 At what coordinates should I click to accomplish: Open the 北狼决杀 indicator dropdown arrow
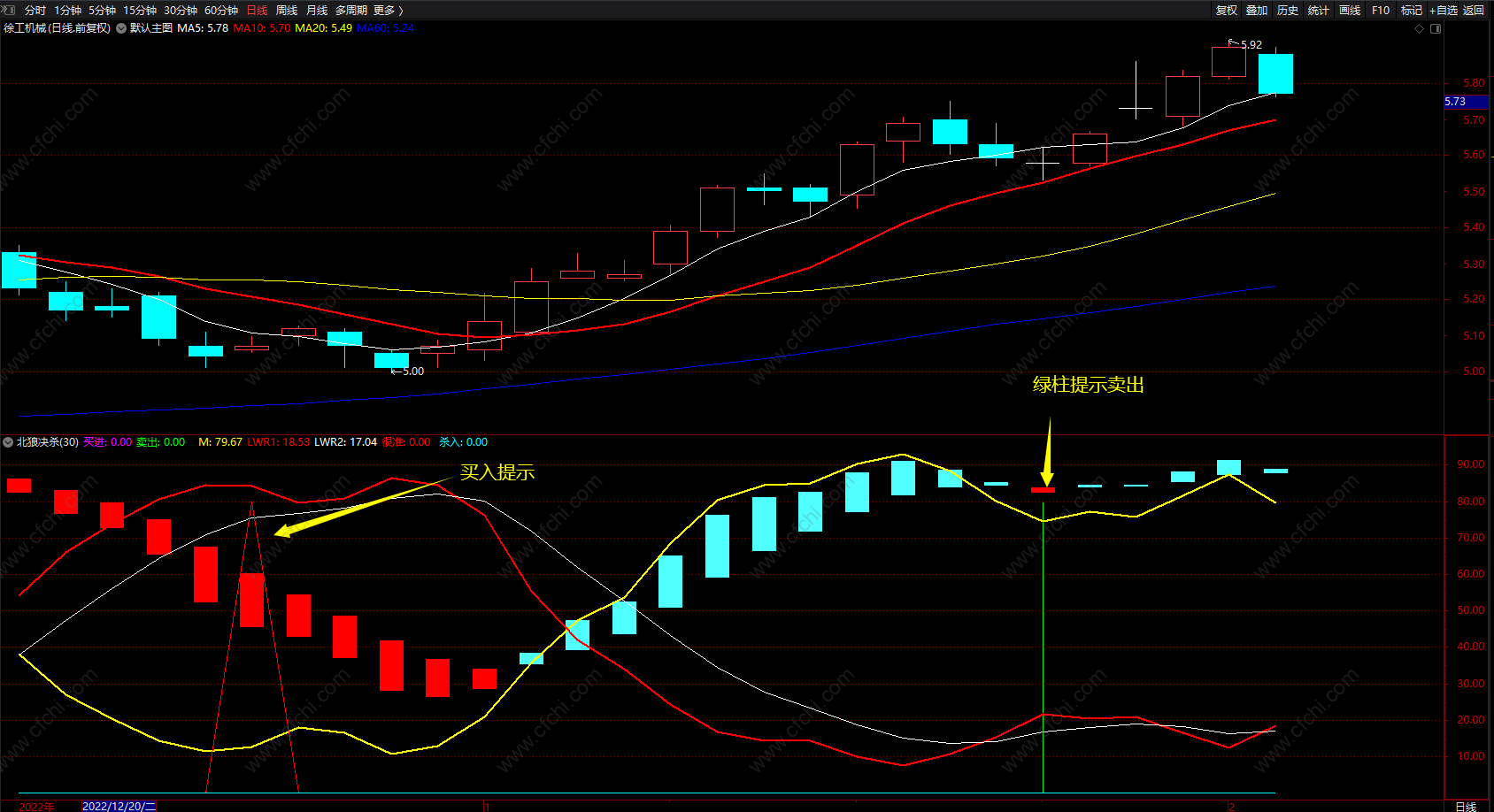(8, 442)
